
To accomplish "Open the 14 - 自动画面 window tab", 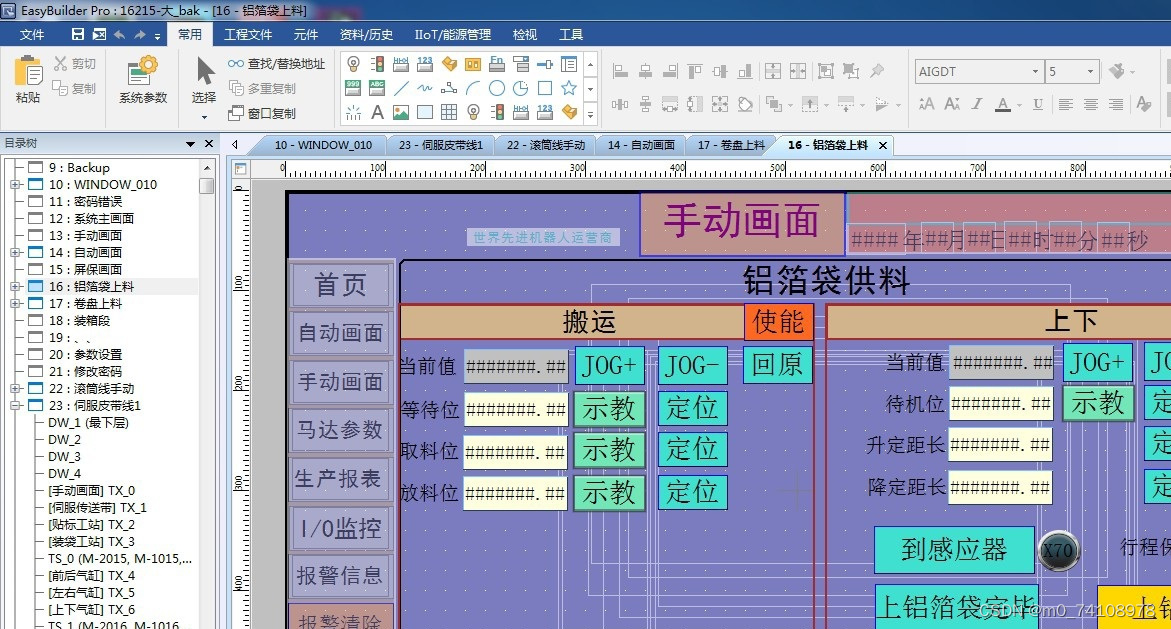I will pyautogui.click(x=641, y=145).
